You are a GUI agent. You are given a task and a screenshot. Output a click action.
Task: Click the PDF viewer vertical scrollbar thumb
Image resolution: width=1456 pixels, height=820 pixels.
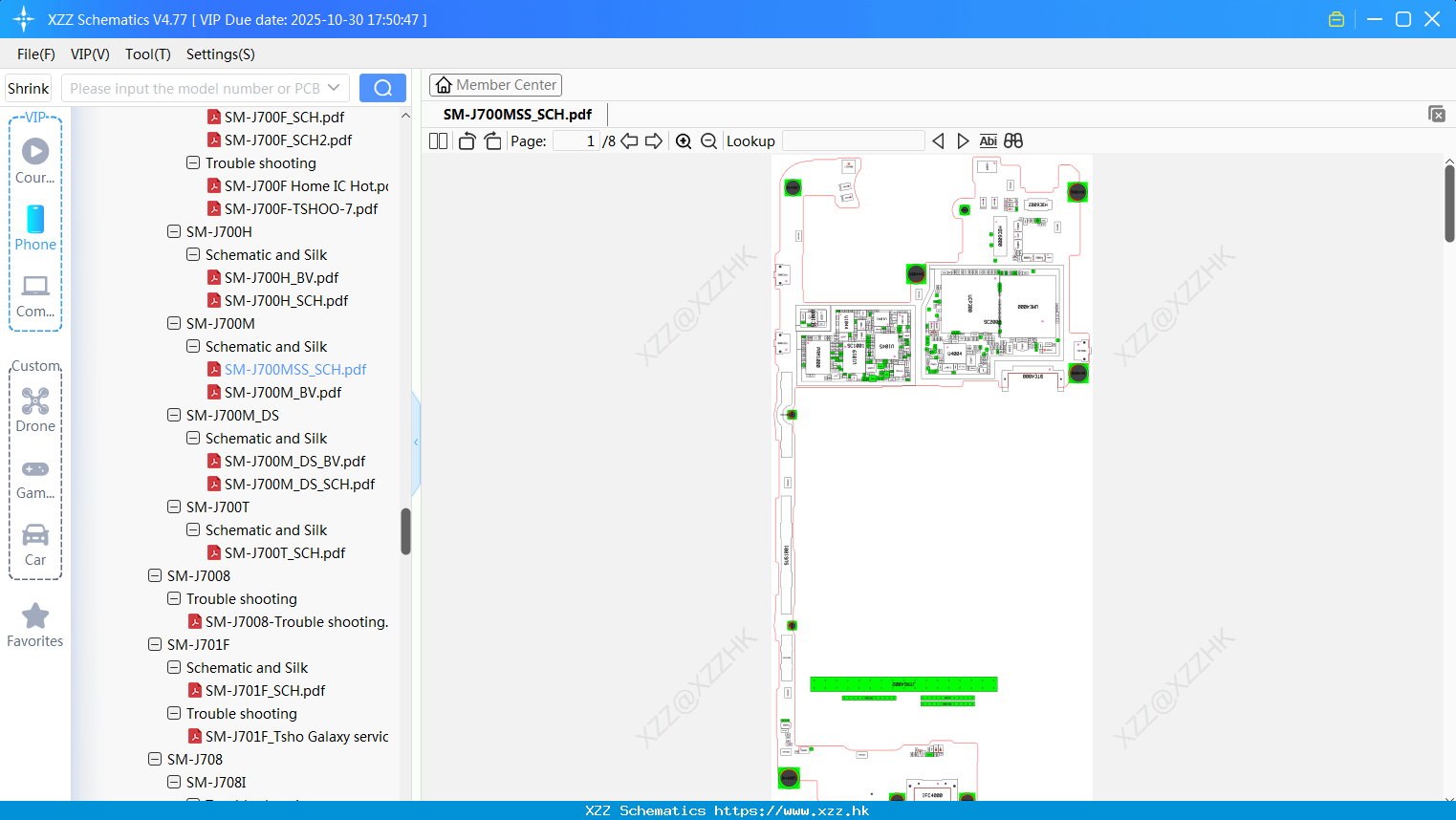pos(1449,204)
